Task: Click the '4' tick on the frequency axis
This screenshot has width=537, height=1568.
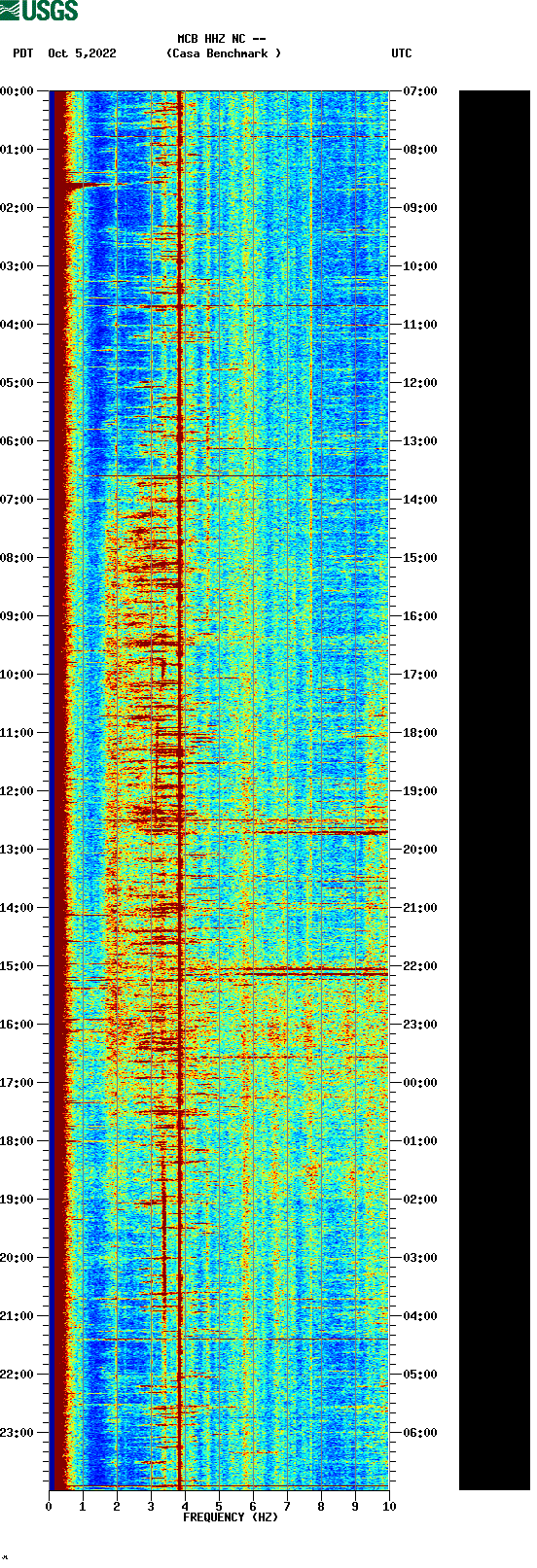Action: pyautogui.click(x=185, y=1507)
